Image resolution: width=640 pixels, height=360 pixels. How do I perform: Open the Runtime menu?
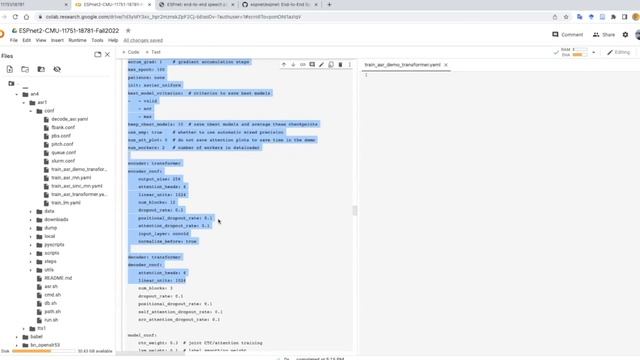click(78, 40)
